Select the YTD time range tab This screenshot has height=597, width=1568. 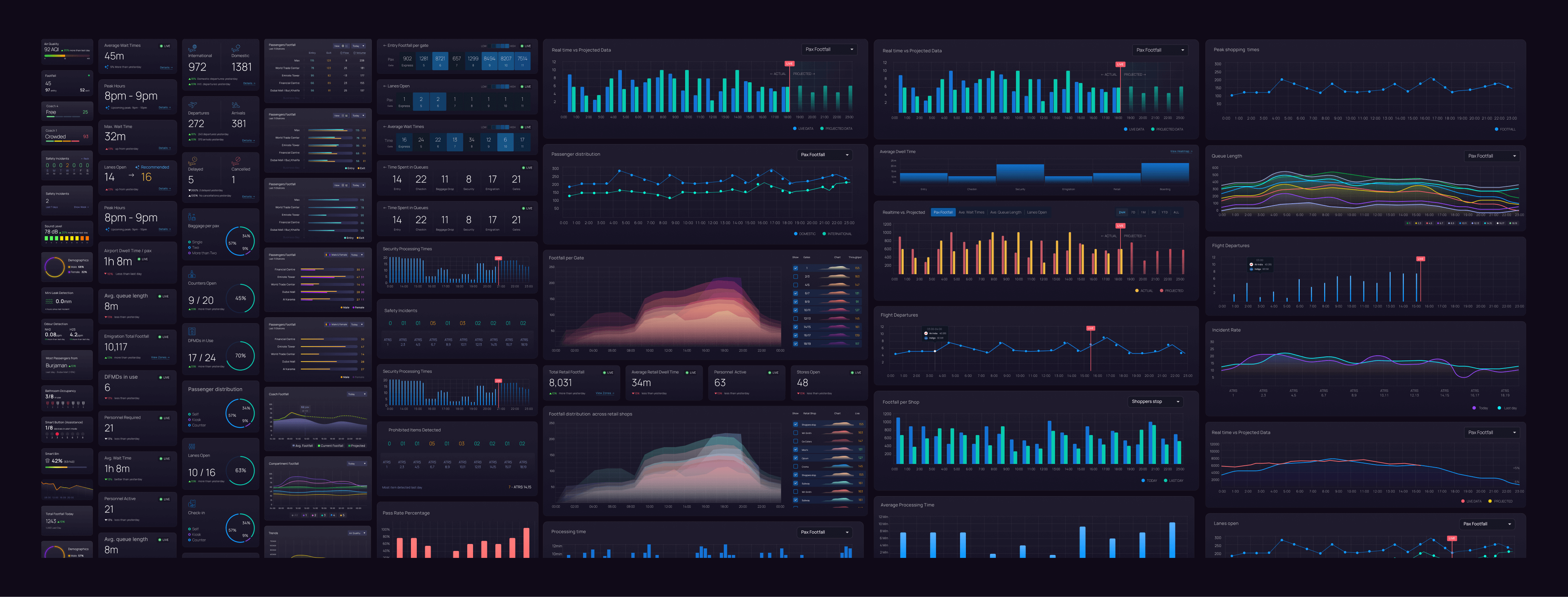coord(1164,212)
